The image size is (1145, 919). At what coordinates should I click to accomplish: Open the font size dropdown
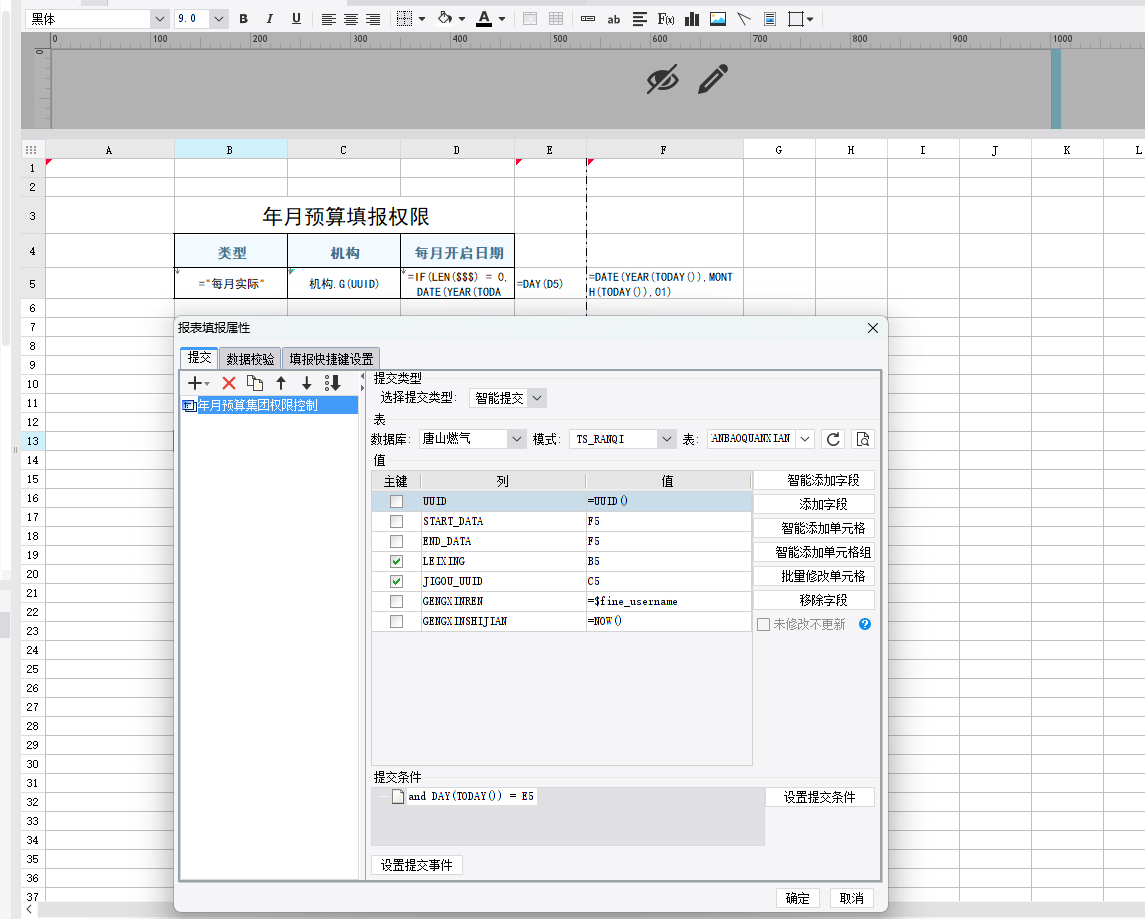coord(218,19)
